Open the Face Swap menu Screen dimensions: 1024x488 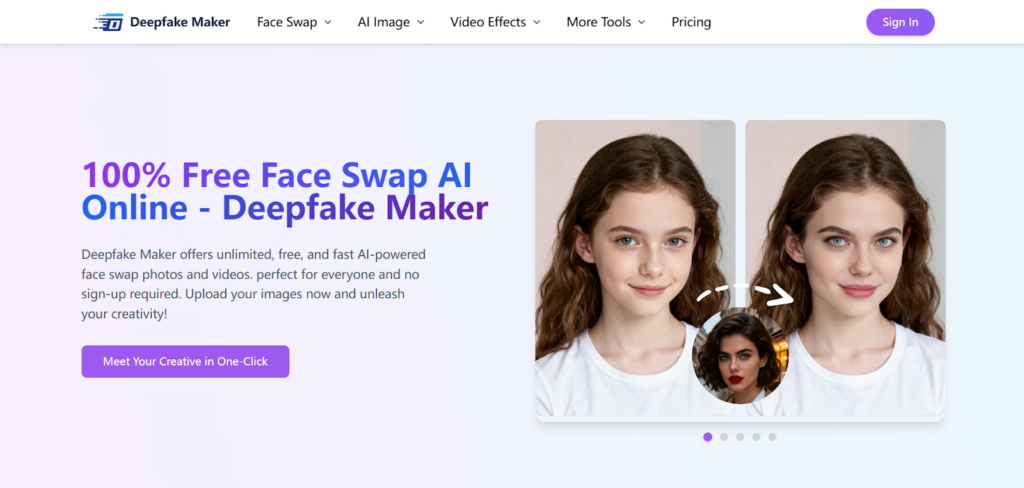click(293, 22)
